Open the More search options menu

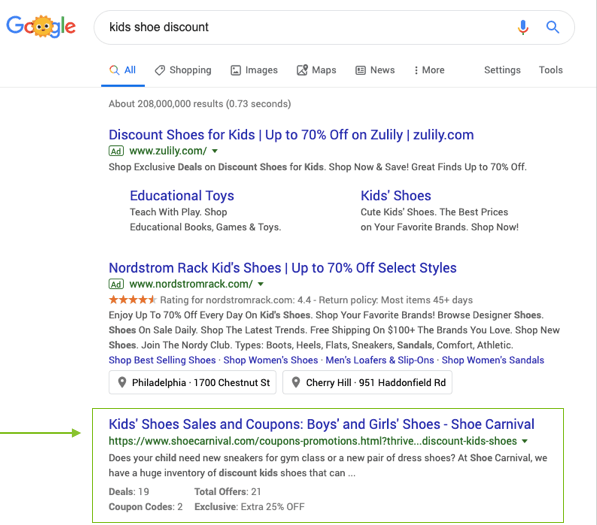point(429,70)
